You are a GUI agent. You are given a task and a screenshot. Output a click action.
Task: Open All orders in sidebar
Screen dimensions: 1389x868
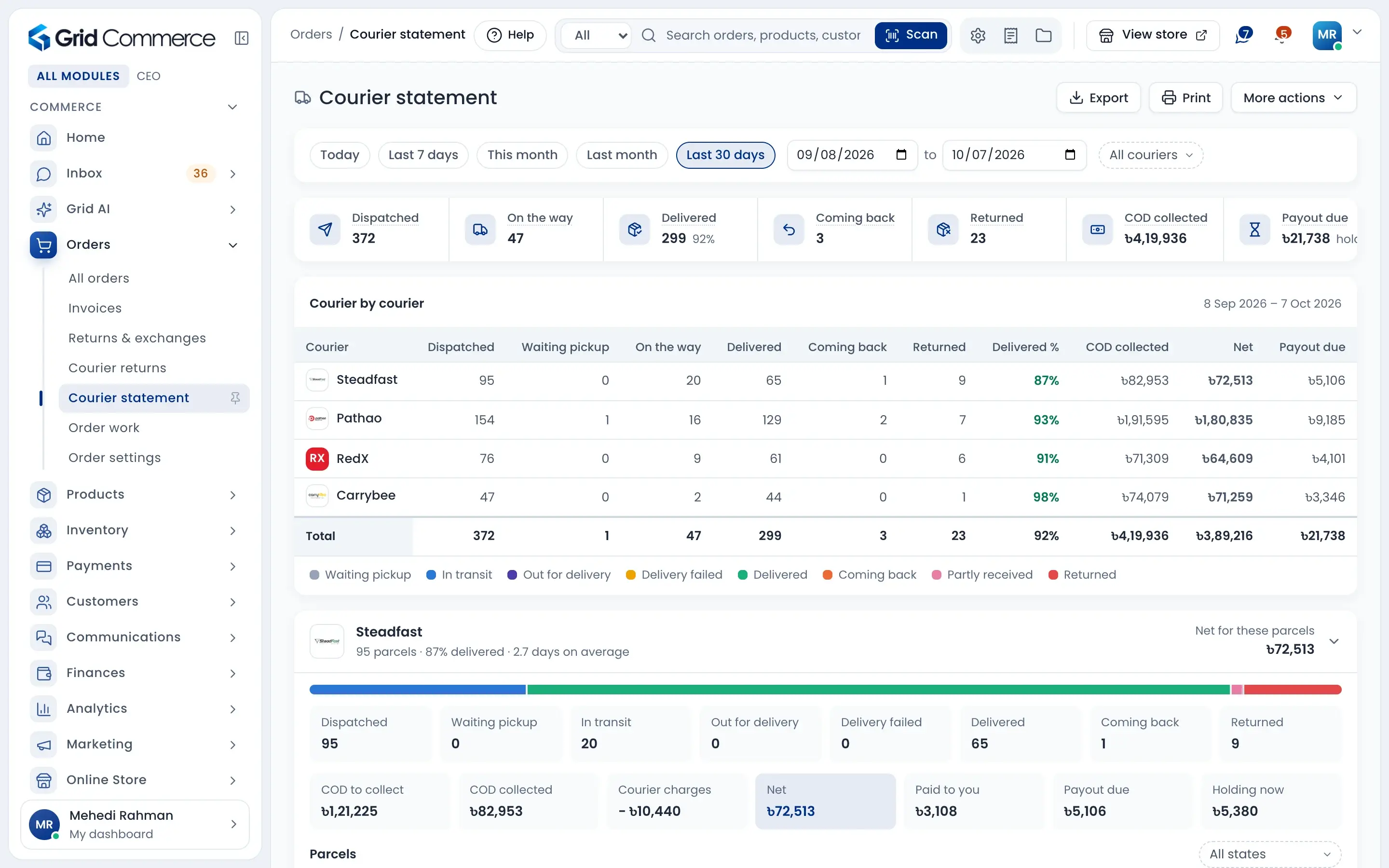[x=99, y=278]
